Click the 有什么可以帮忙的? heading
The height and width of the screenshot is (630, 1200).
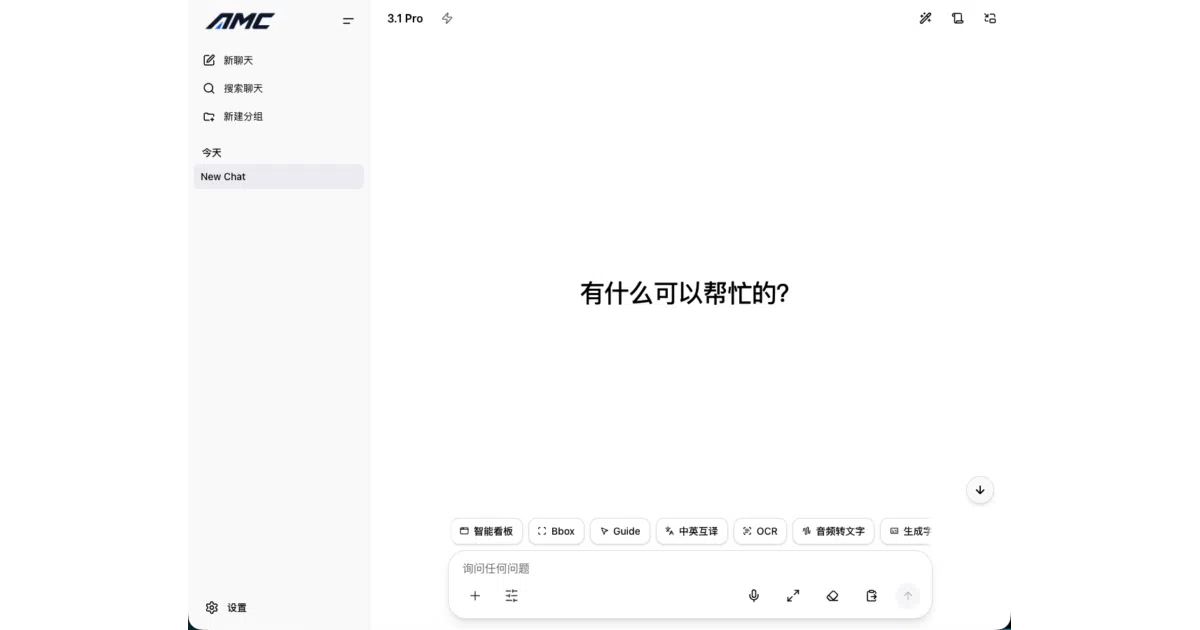click(685, 293)
